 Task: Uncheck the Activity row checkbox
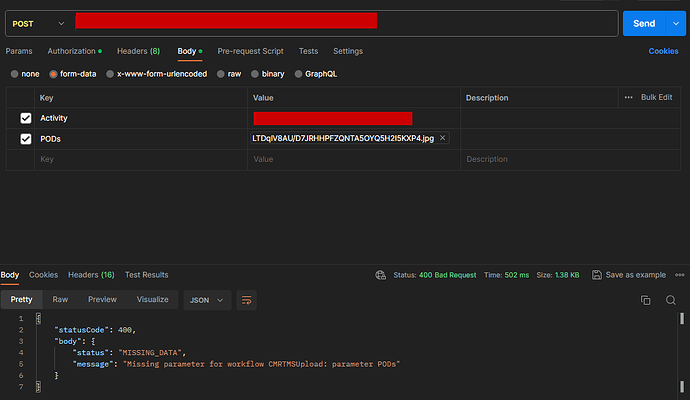point(26,118)
